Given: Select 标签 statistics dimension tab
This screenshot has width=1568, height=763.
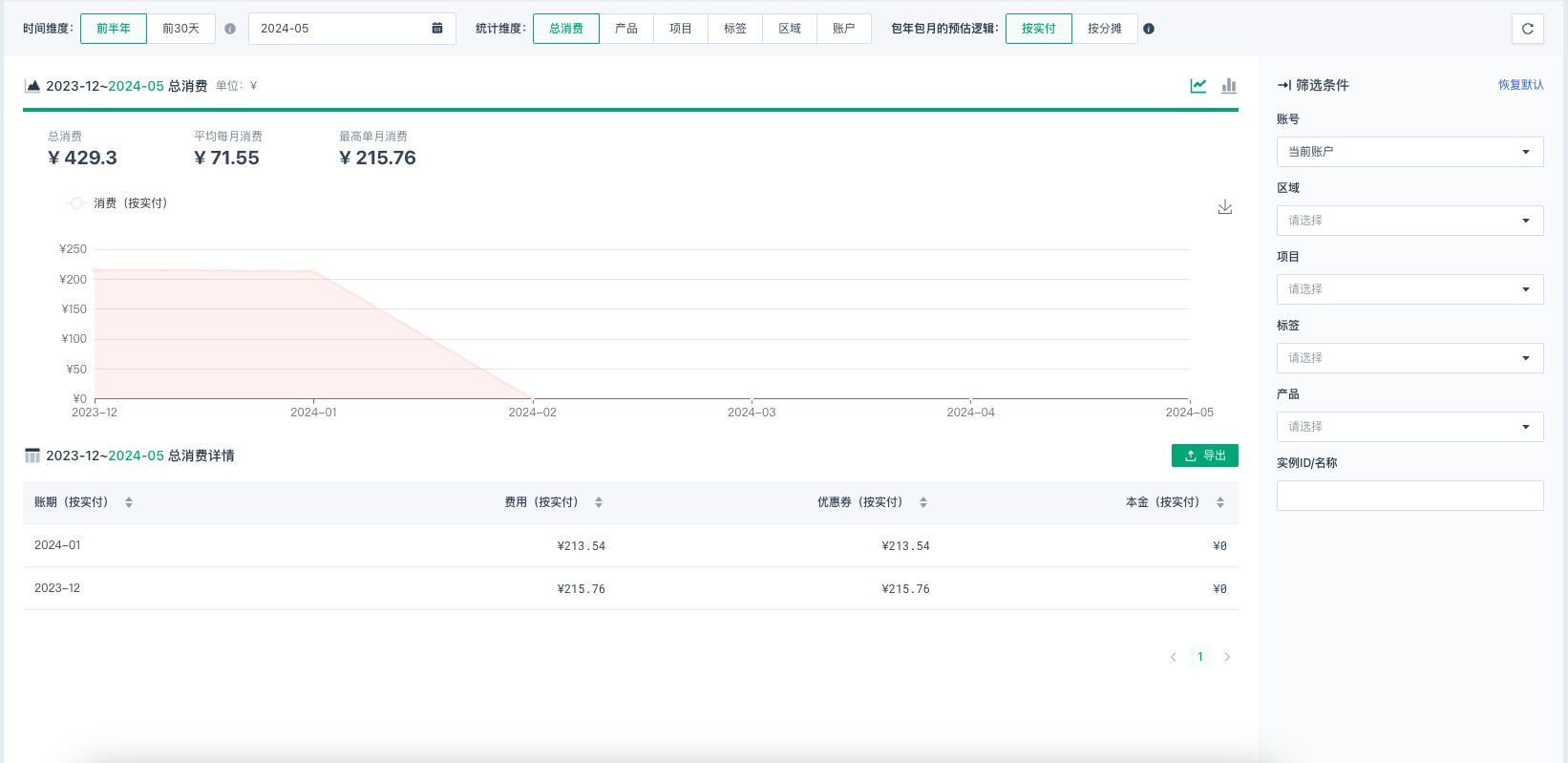Looking at the screenshot, I should [735, 29].
